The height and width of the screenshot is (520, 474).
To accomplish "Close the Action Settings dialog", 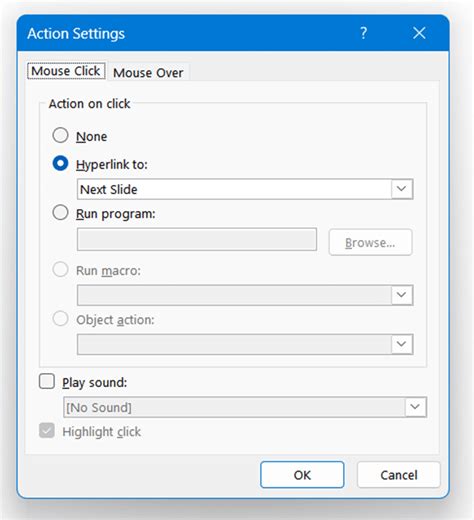I will [419, 33].
